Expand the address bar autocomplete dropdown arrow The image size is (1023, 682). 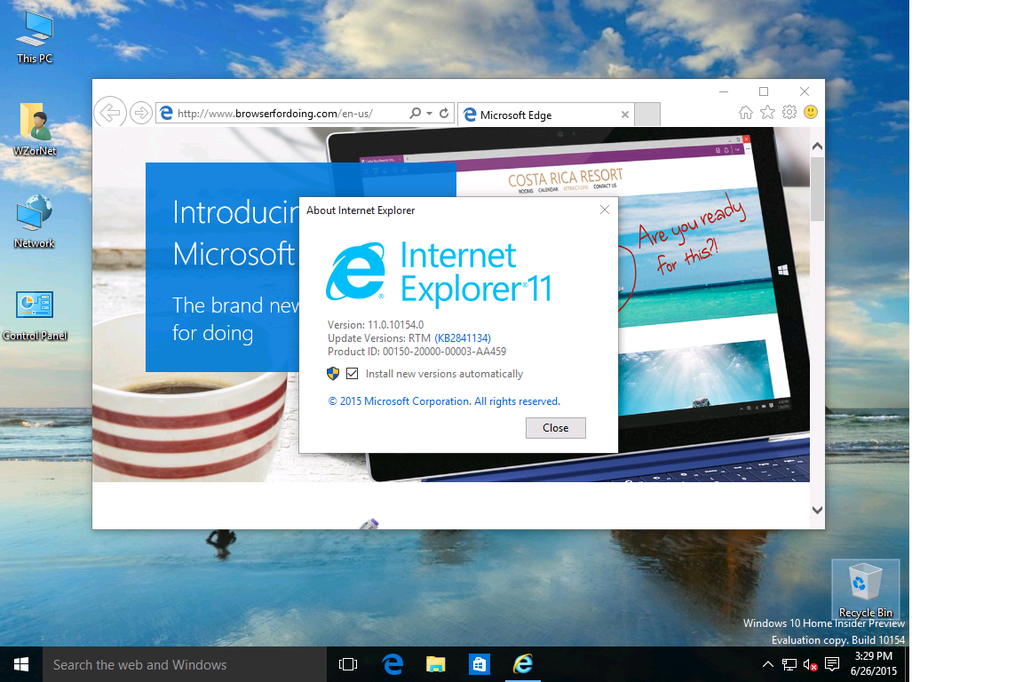click(429, 114)
